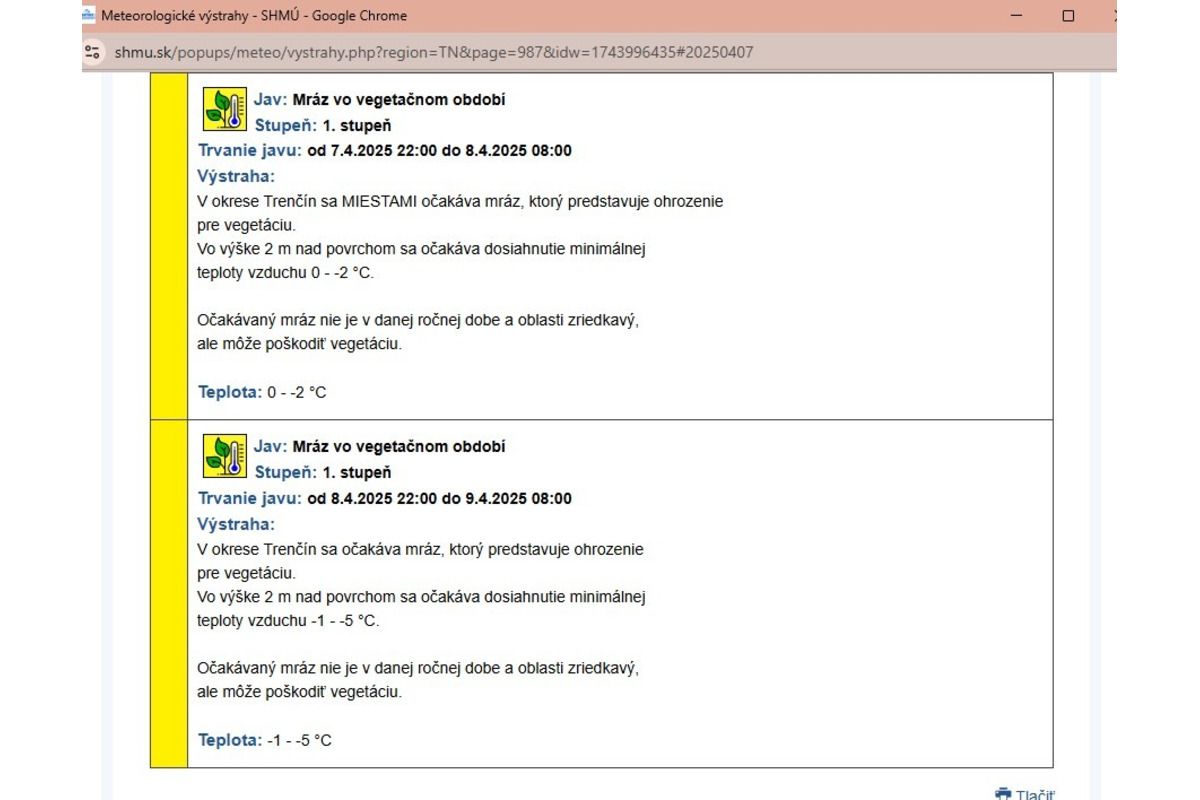Click 'Výstraha:' heading in first warning
Screen dimensions: 1200x800
click(x=236, y=176)
